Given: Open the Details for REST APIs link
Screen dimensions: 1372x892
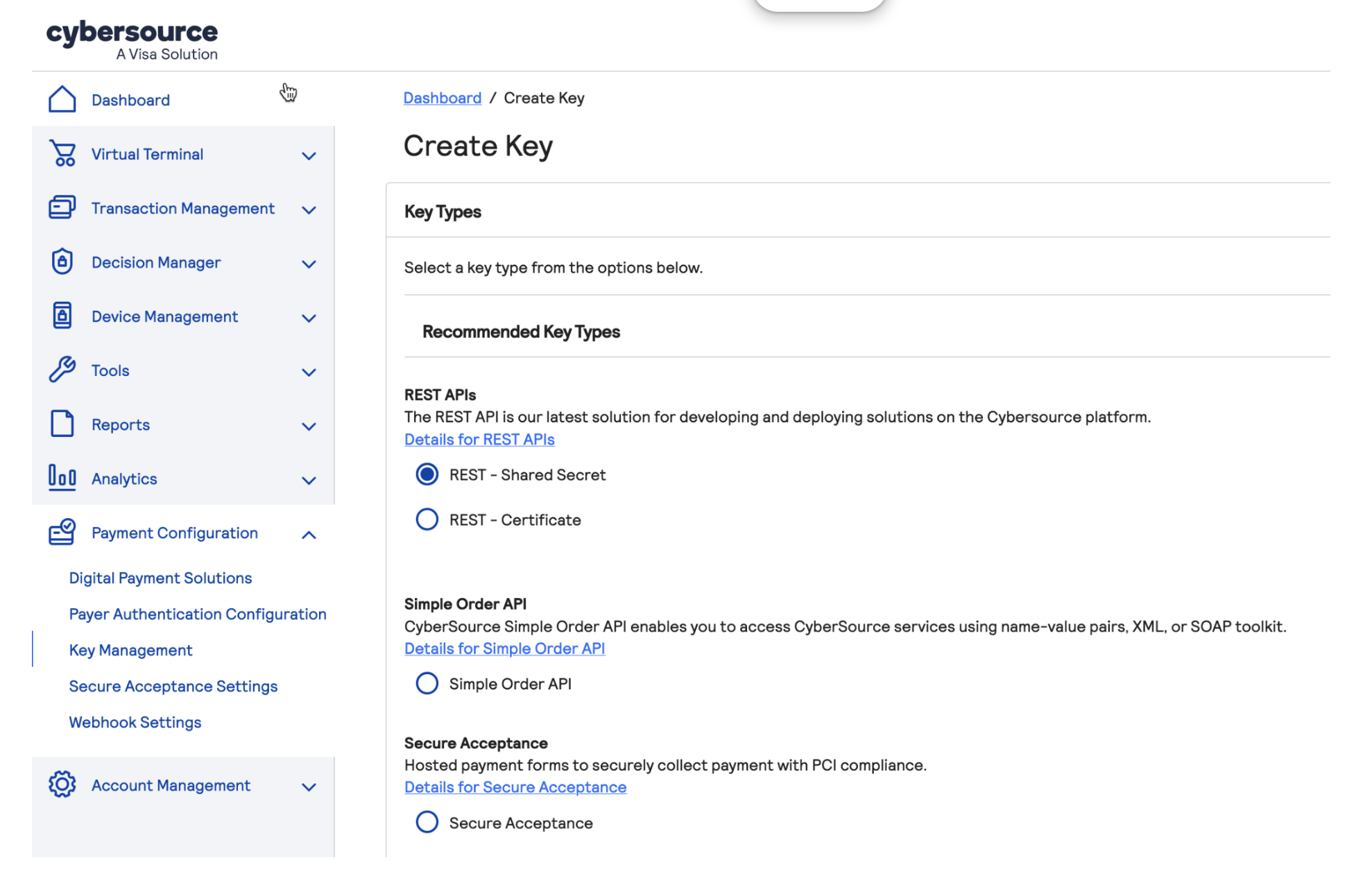Looking at the screenshot, I should tap(479, 439).
